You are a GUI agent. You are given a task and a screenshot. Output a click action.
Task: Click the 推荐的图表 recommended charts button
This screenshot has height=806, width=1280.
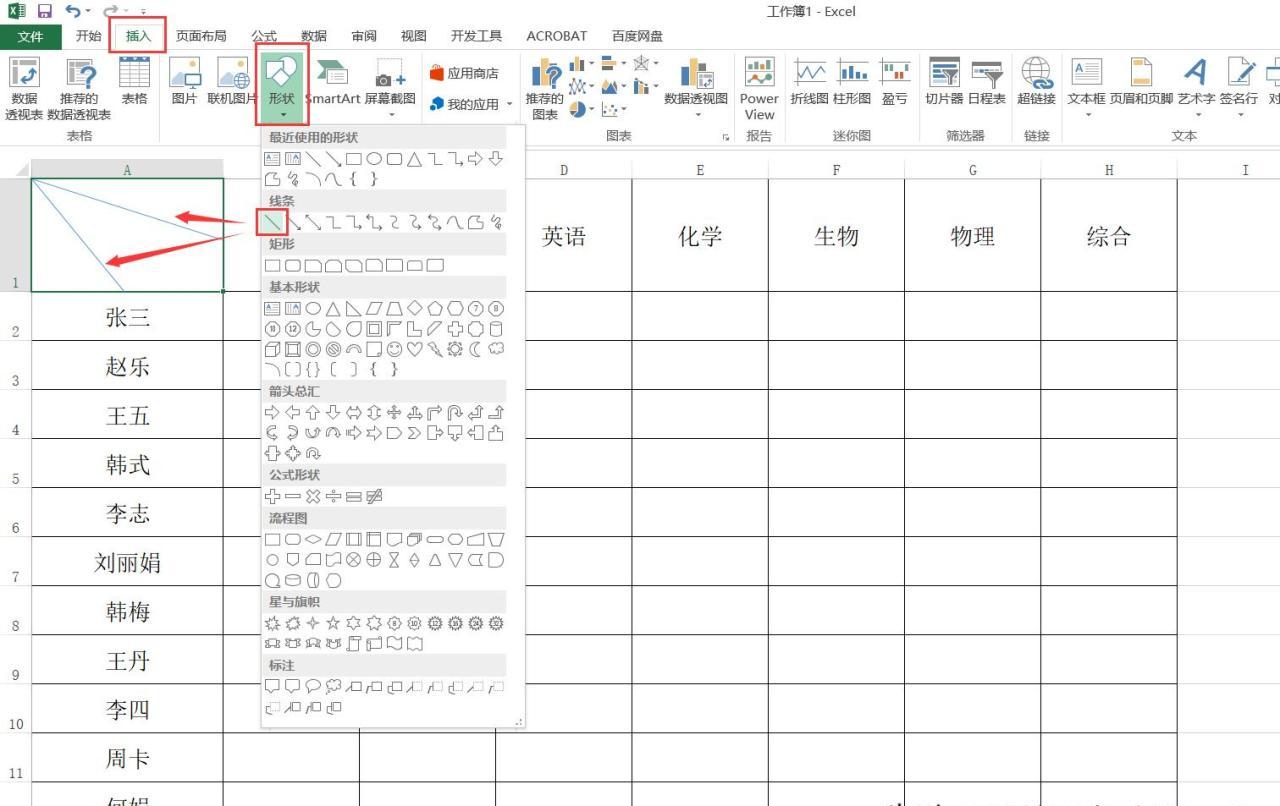pyautogui.click(x=544, y=89)
